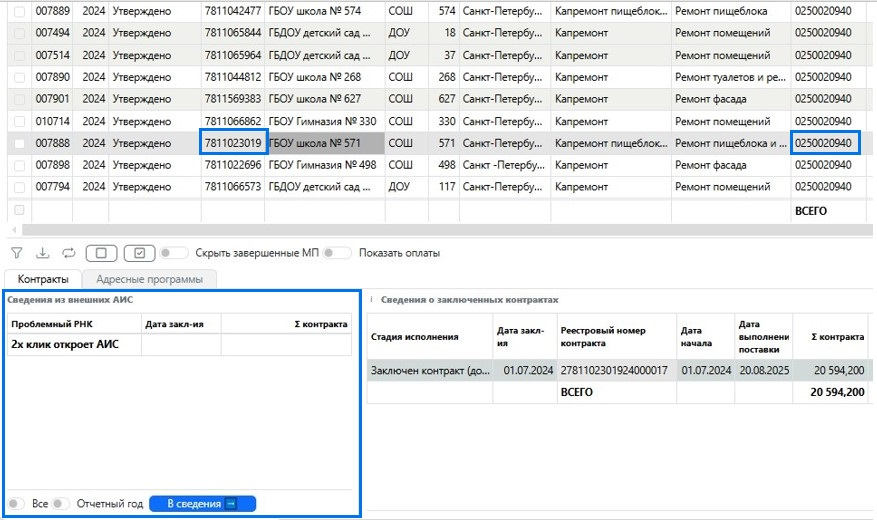
Task: Click 'ГБОУ Гимназия № 498' cell
Action: click(x=322, y=165)
